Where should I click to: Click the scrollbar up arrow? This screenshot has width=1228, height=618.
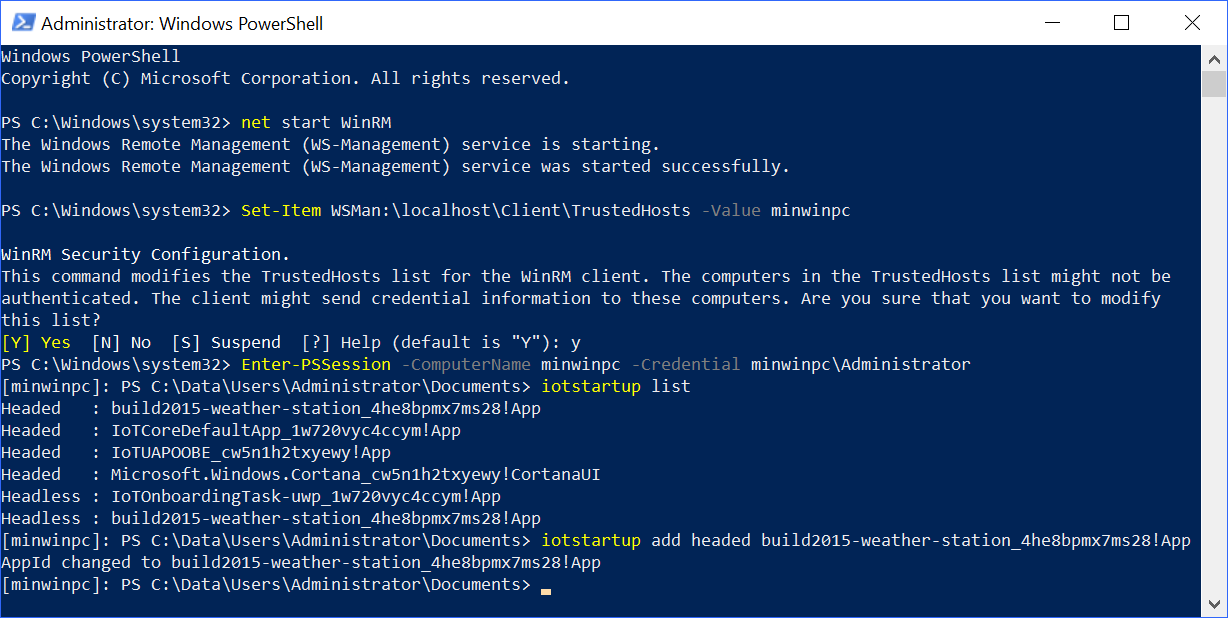tap(1213, 57)
